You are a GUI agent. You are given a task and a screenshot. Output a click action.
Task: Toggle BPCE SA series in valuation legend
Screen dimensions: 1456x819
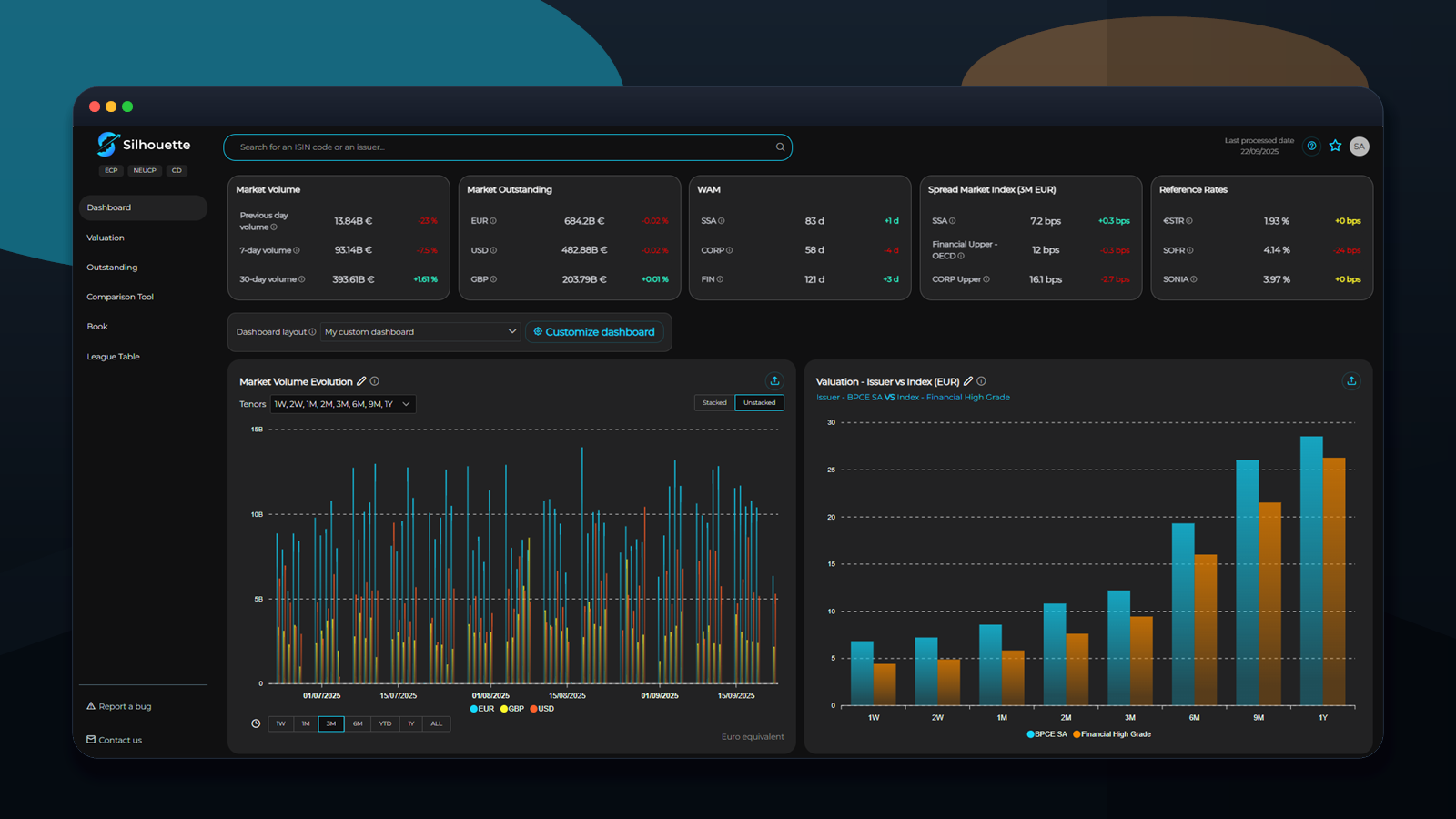coord(1047,734)
